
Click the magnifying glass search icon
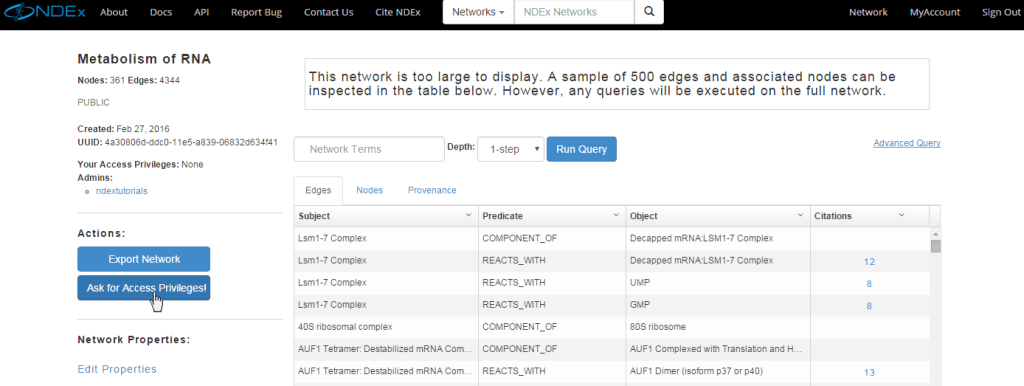point(648,12)
